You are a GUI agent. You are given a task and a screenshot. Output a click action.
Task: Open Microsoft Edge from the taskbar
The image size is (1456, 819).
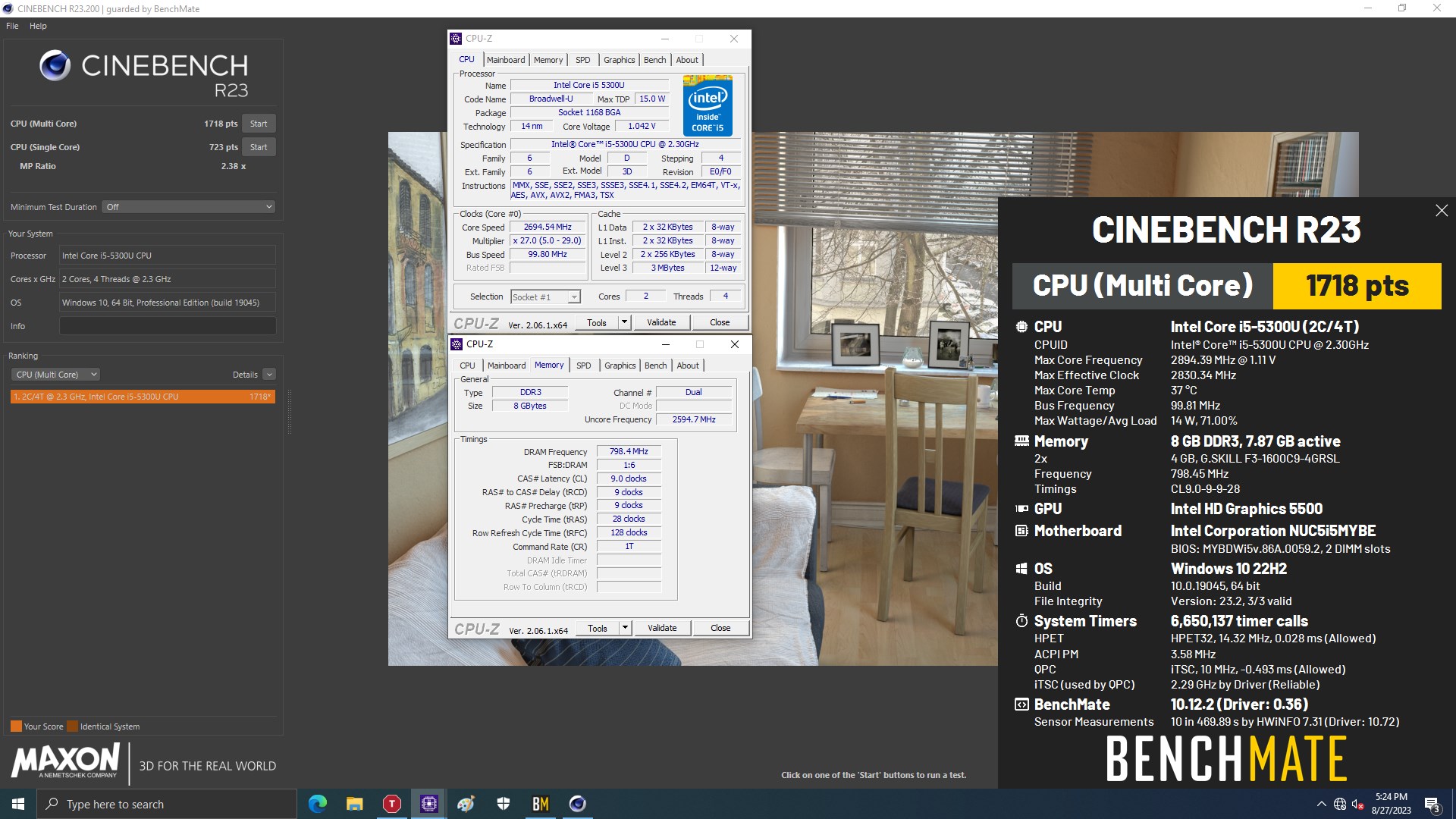[318, 804]
